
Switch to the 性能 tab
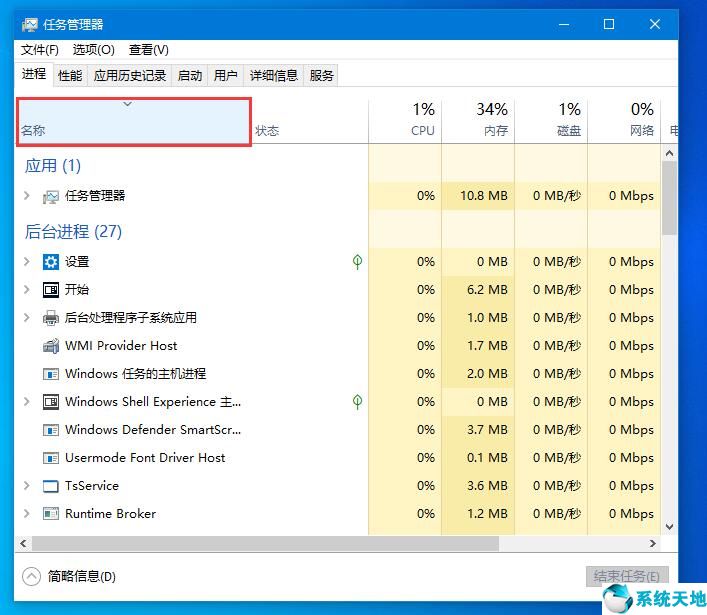click(70, 75)
